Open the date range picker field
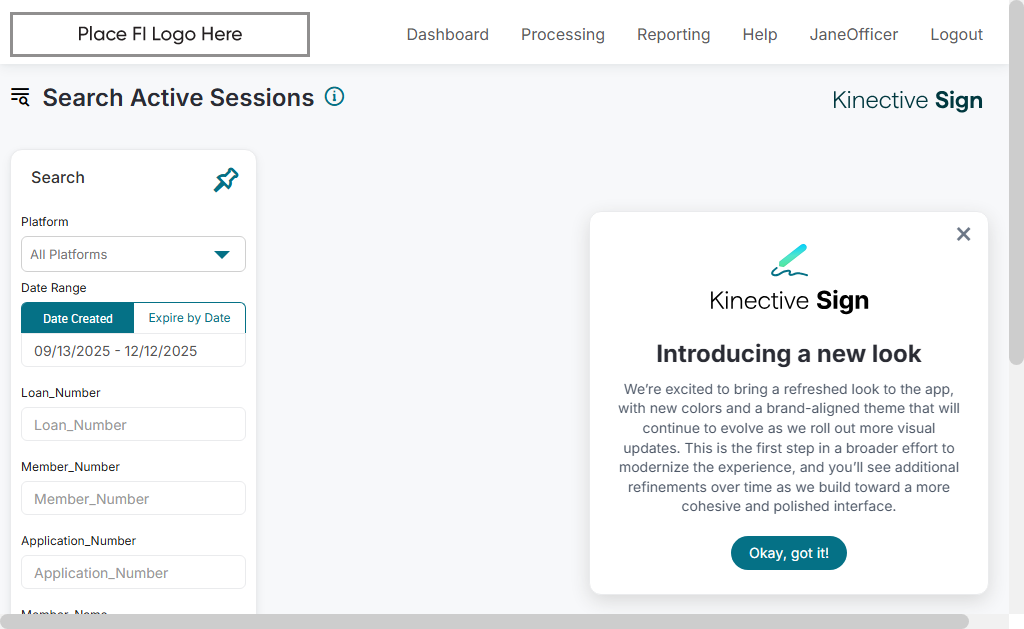Viewport: 1024px width, 629px height. (133, 351)
